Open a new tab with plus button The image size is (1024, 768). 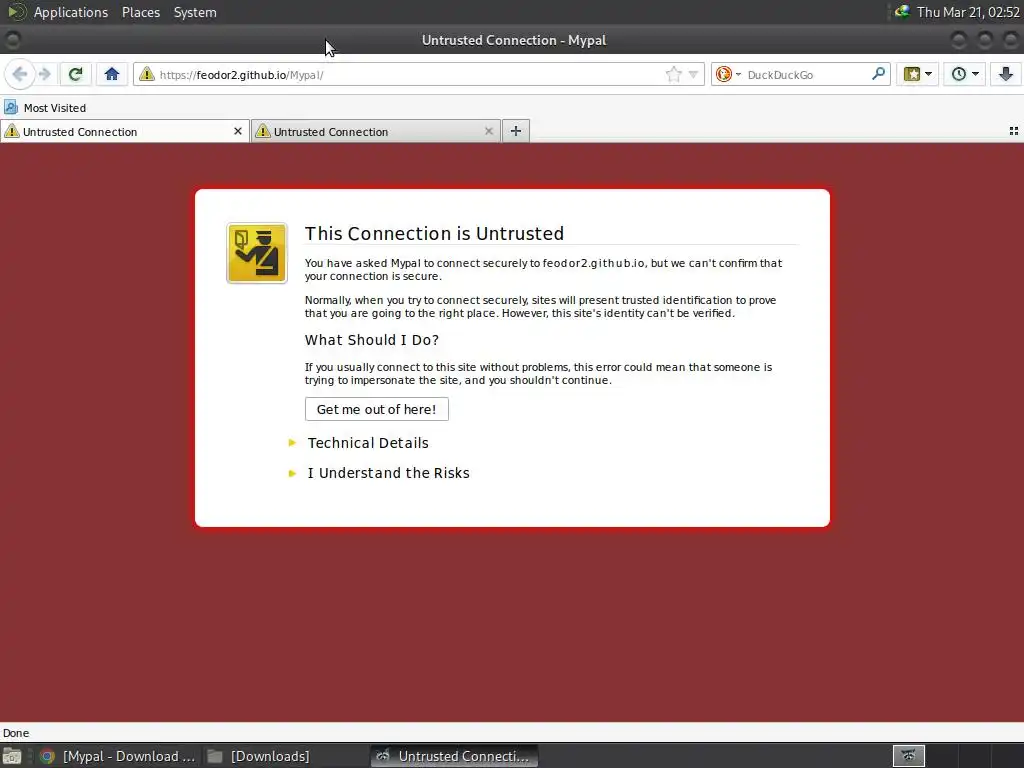coord(516,131)
